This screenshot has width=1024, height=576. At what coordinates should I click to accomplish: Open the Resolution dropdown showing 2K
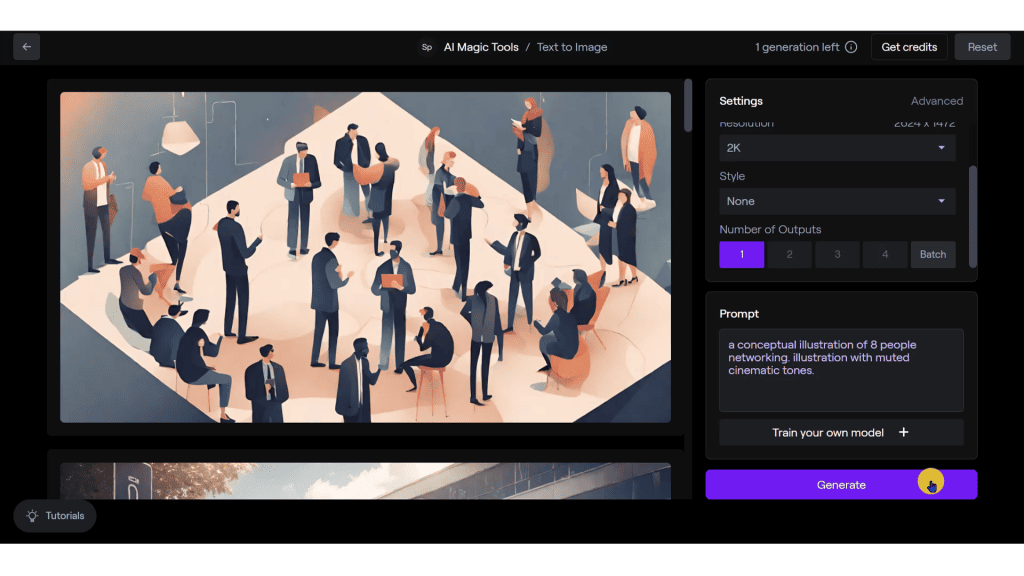click(837, 147)
